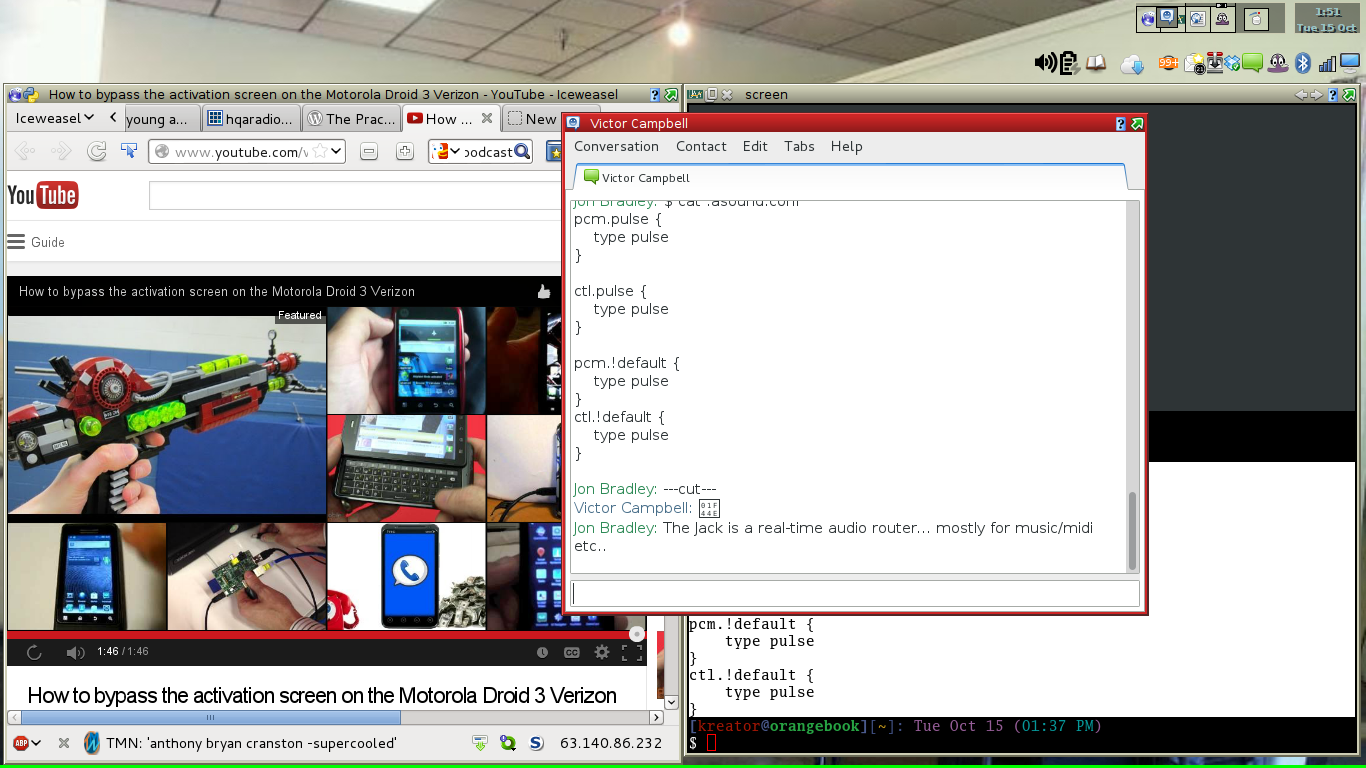Open the search engine selector dropdown
Image resolution: width=1366 pixels, height=768 pixels.
coord(445,152)
